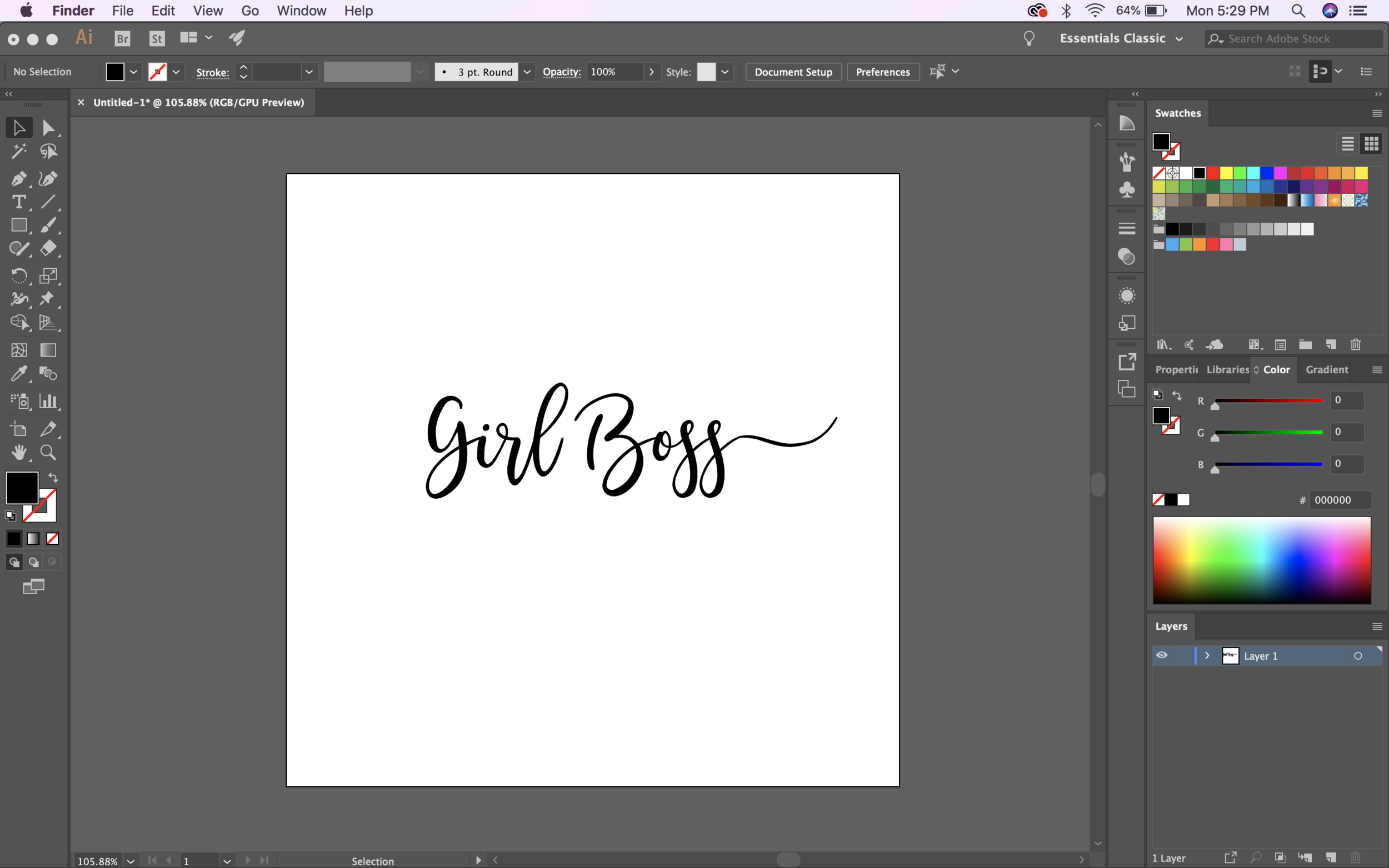1389x868 pixels.
Task: Select the Column Graph tool
Action: click(x=48, y=402)
